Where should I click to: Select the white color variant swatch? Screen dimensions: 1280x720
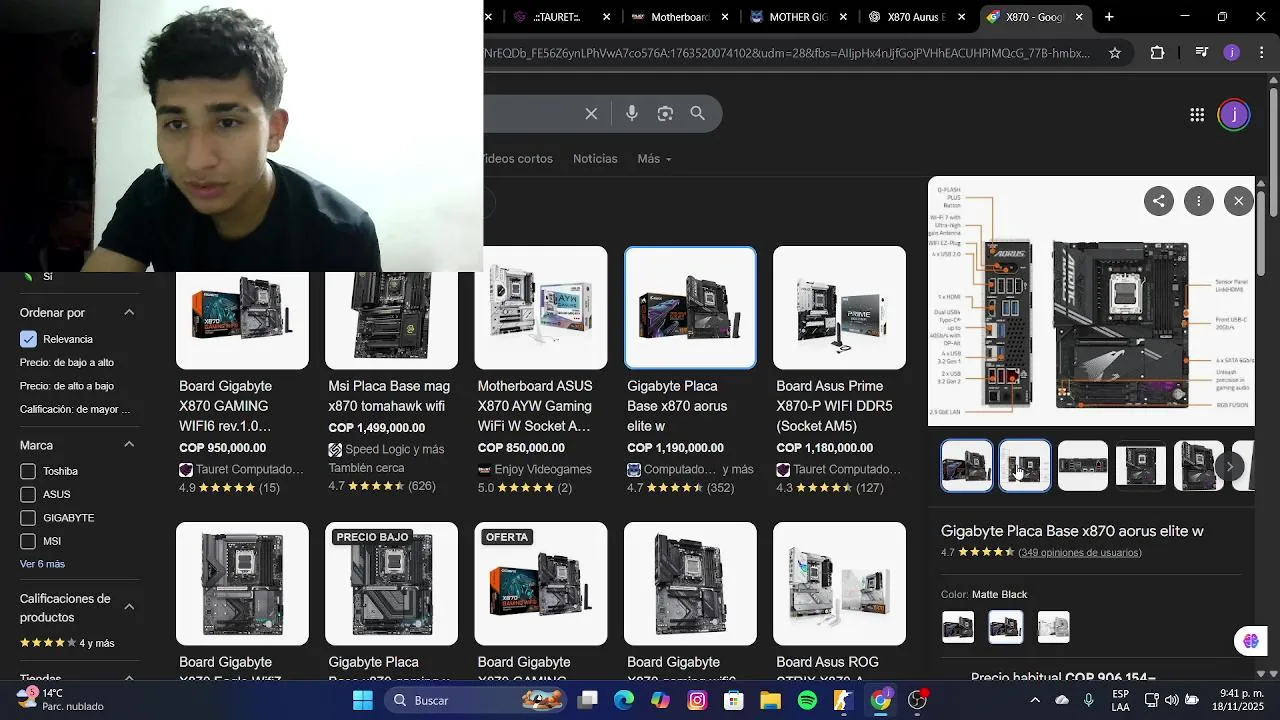pos(1053,627)
